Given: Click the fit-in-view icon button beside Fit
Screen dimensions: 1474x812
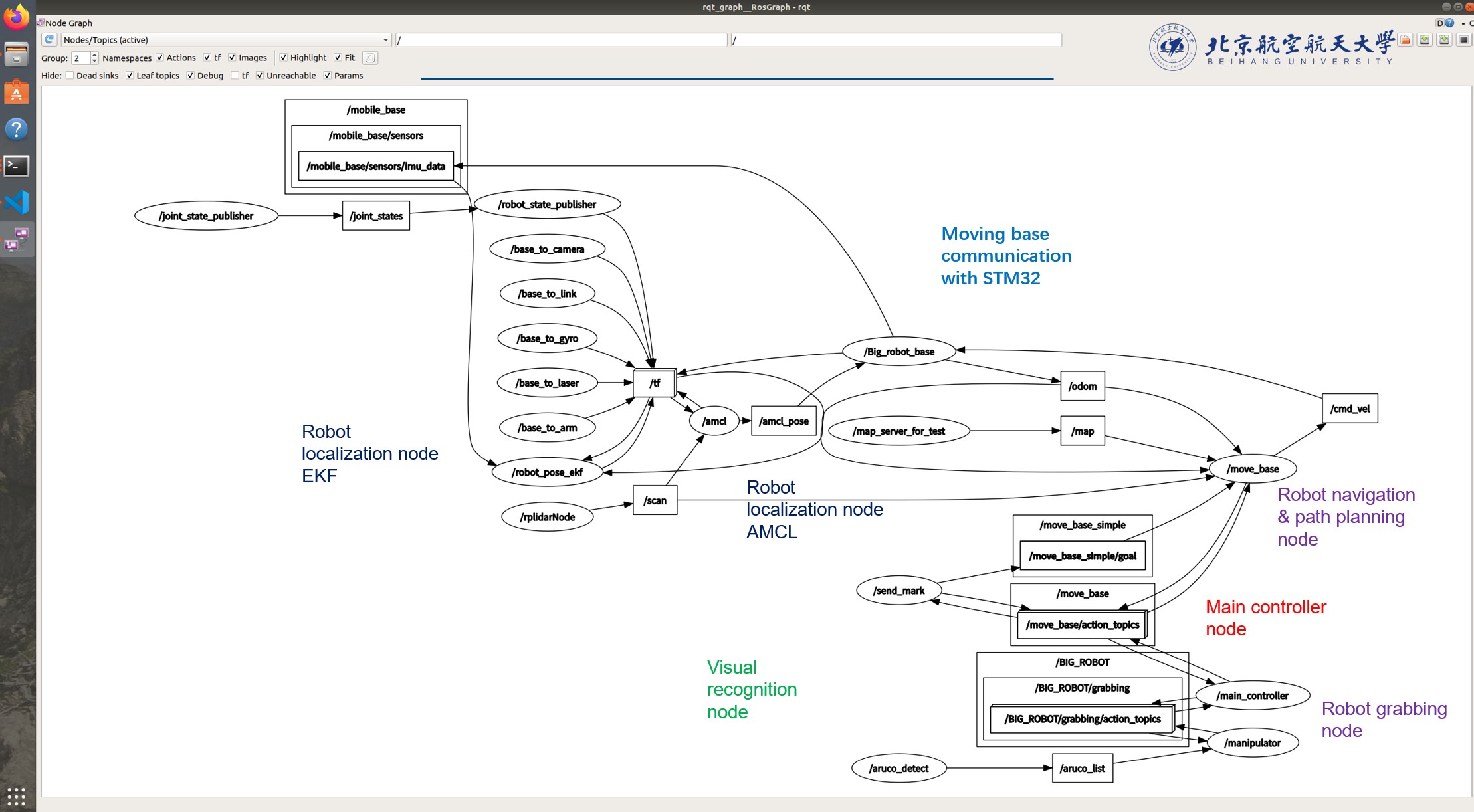Looking at the screenshot, I should 370,58.
